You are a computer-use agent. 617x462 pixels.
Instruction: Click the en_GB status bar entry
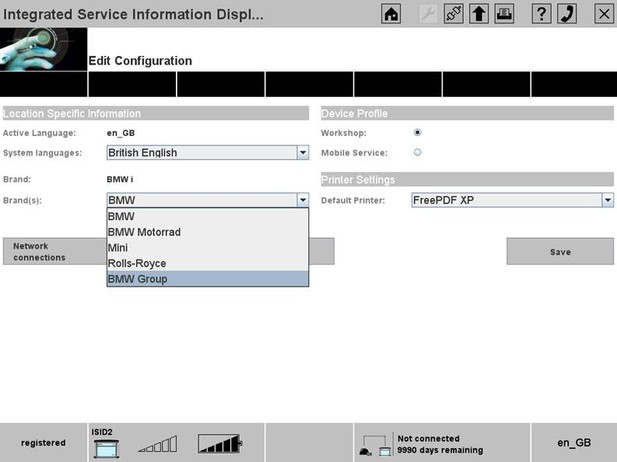pos(574,443)
